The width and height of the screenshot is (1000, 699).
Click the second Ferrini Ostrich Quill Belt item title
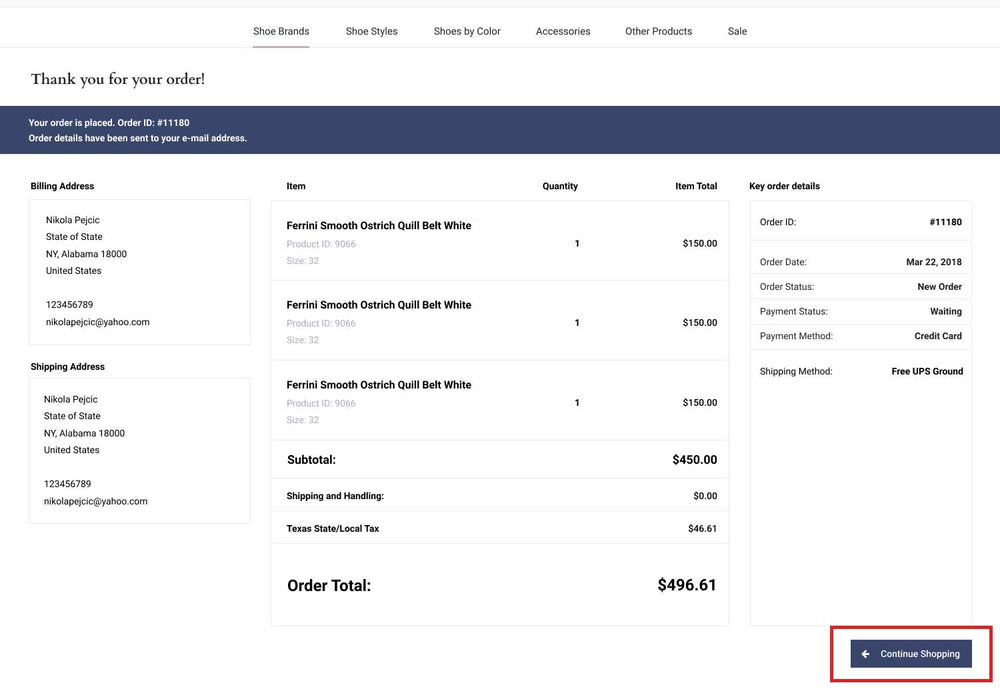pyautogui.click(x=379, y=305)
